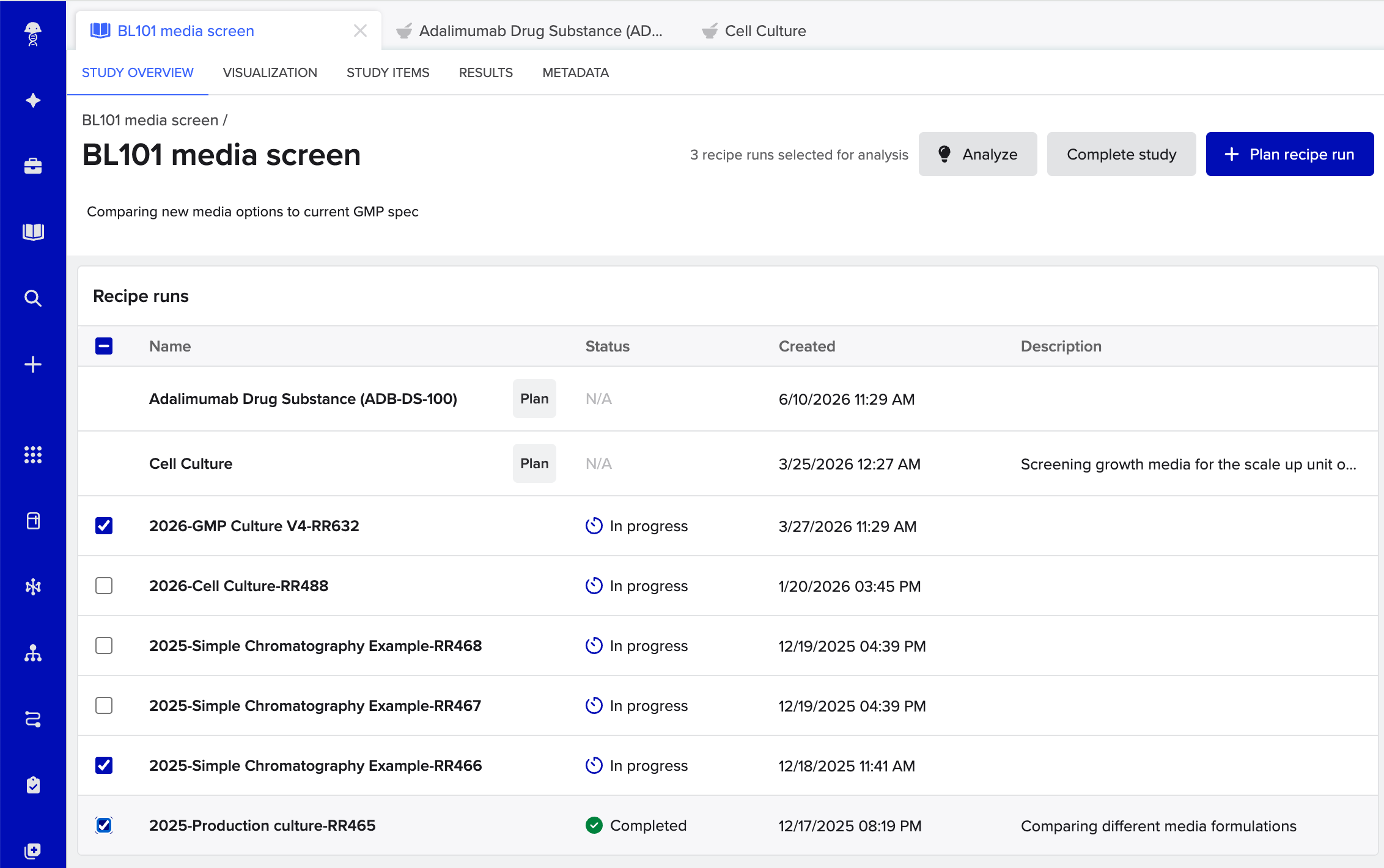Open the Study Items tab
Image resolution: width=1384 pixels, height=868 pixels.
pyautogui.click(x=388, y=73)
